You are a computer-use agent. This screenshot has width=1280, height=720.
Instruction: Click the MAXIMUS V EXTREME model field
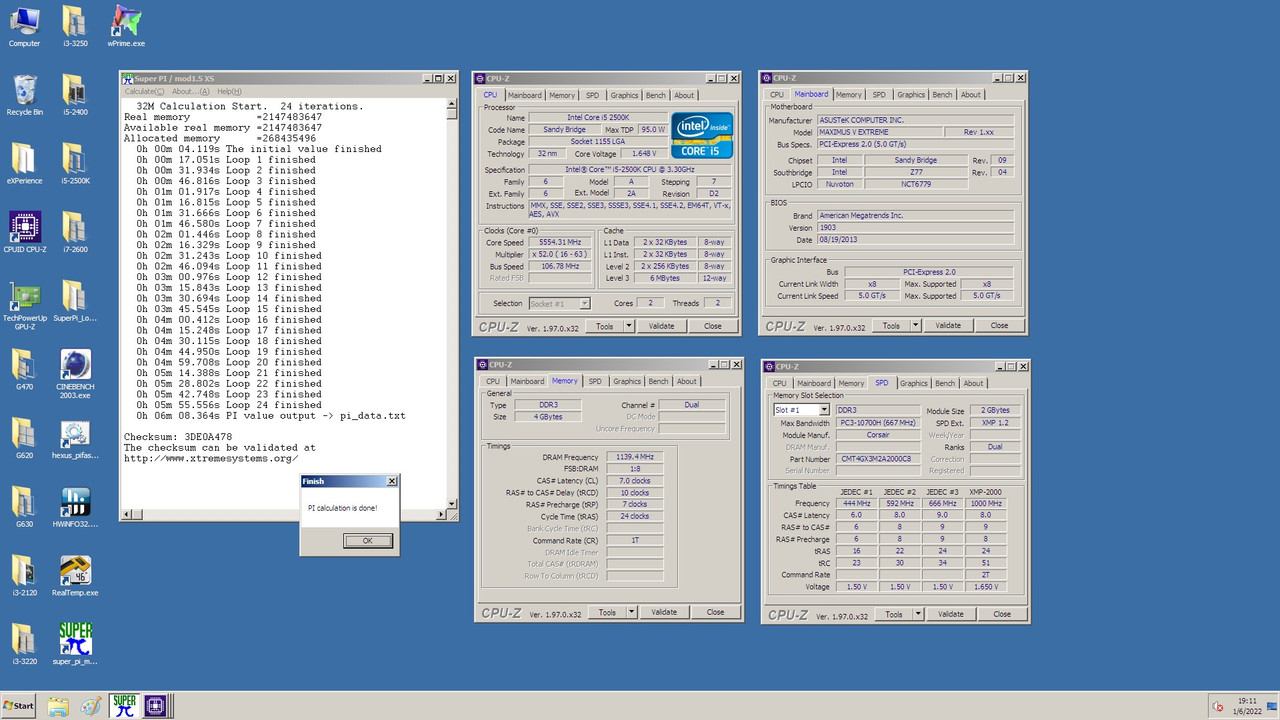(x=879, y=133)
